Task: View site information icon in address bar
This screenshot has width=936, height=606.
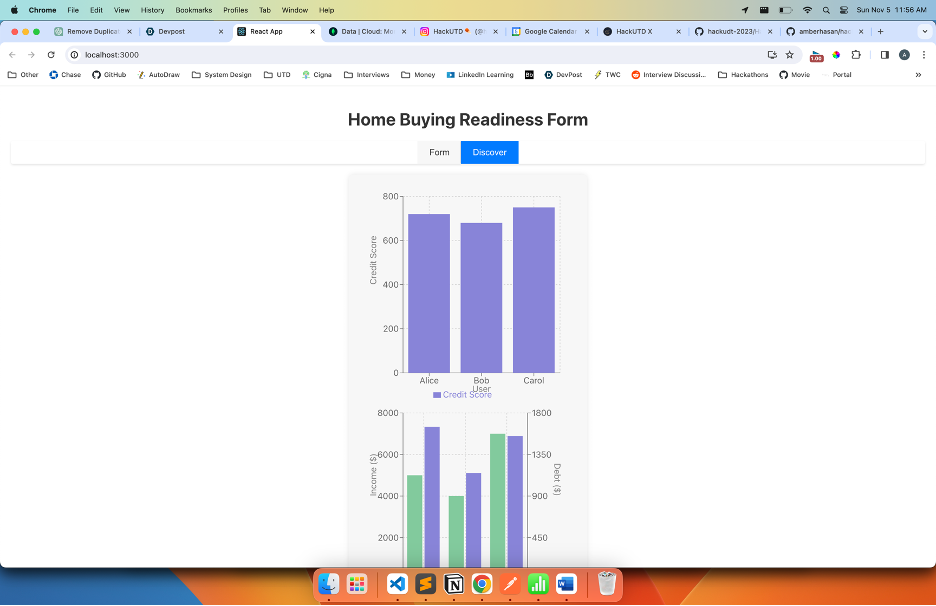Action: click(x=75, y=55)
